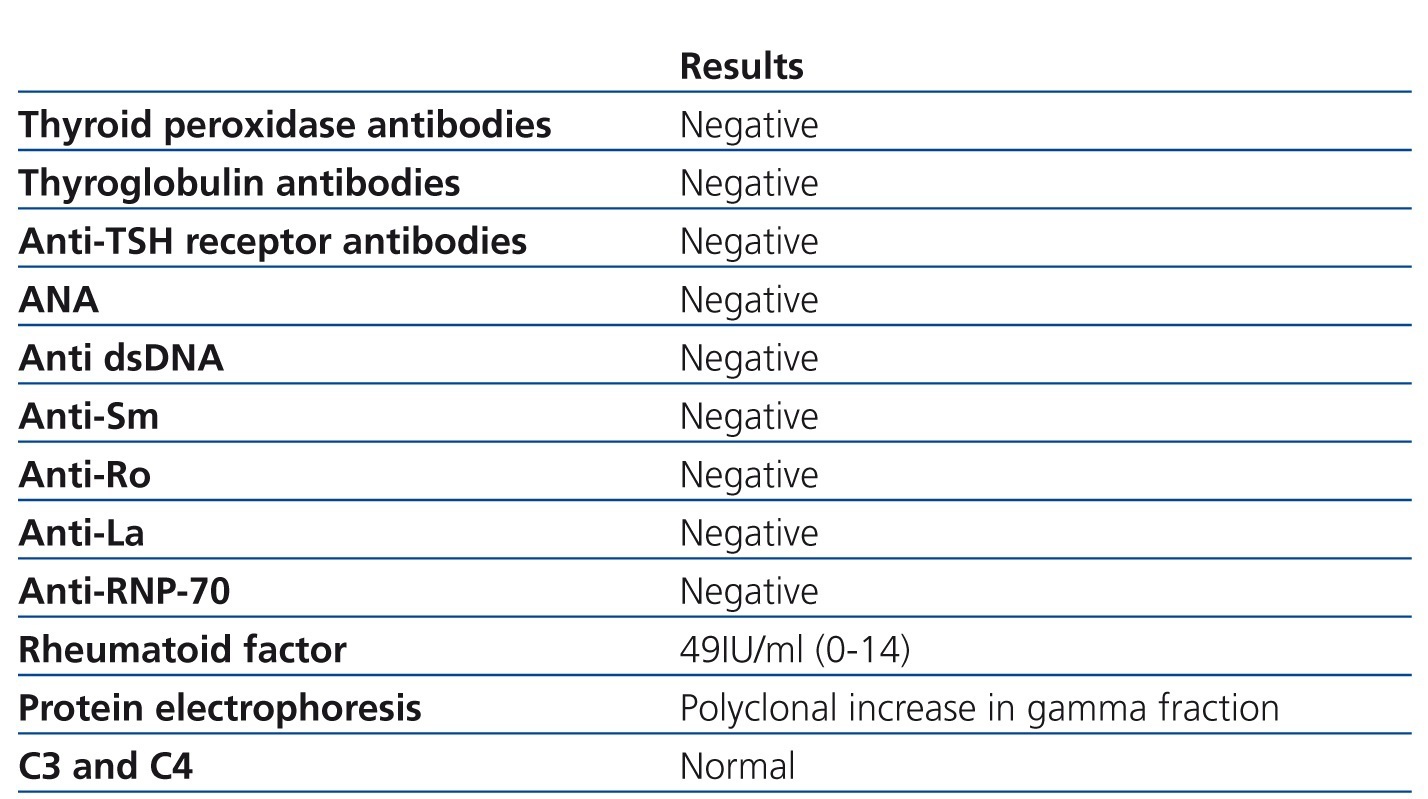This screenshot has width=1428, height=799.
Task: Select the Negative result for Anti-Ro
Action: pos(749,474)
